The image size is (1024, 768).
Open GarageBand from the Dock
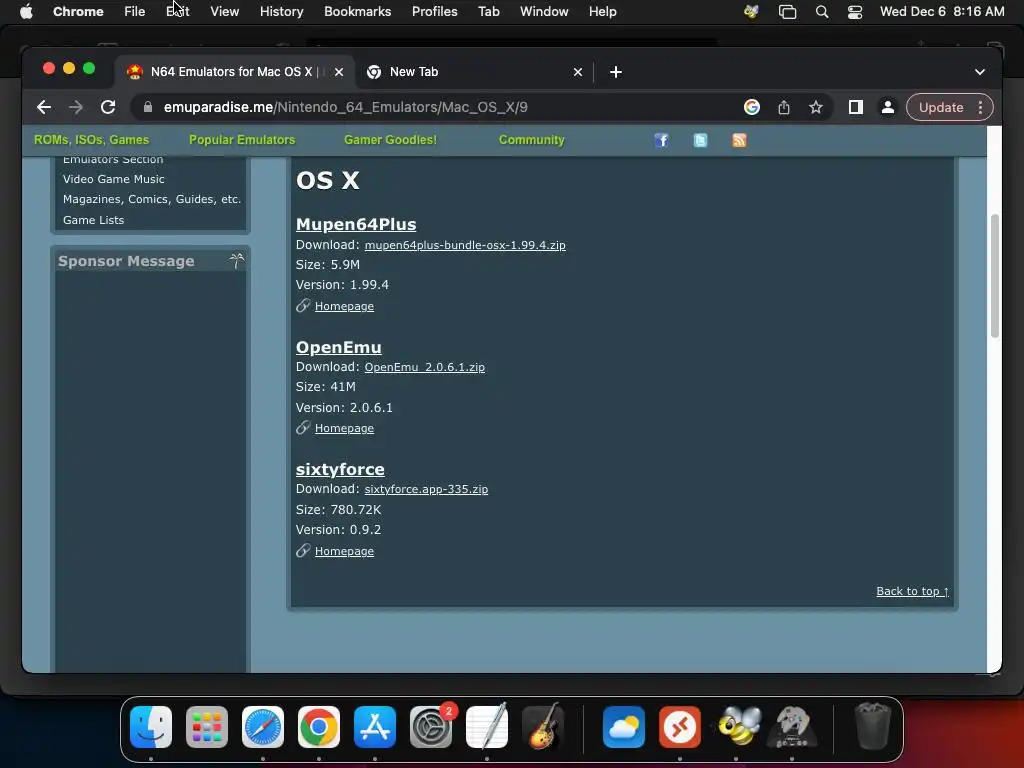[x=543, y=727]
